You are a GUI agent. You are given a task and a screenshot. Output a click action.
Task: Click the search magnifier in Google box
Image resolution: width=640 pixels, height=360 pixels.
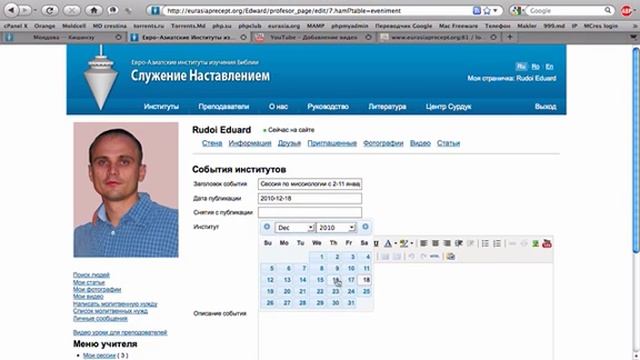click(608, 10)
